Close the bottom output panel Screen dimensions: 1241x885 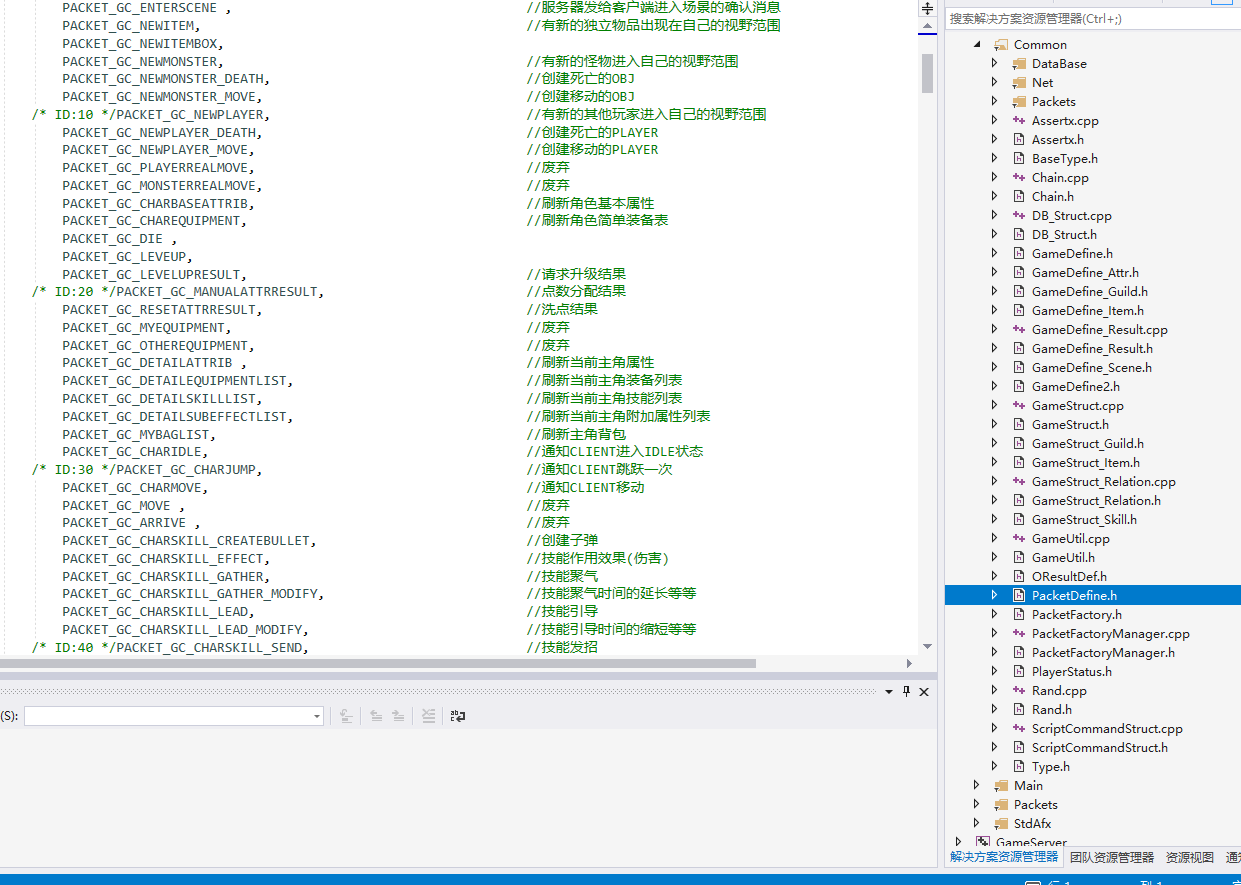pyautogui.click(x=924, y=692)
